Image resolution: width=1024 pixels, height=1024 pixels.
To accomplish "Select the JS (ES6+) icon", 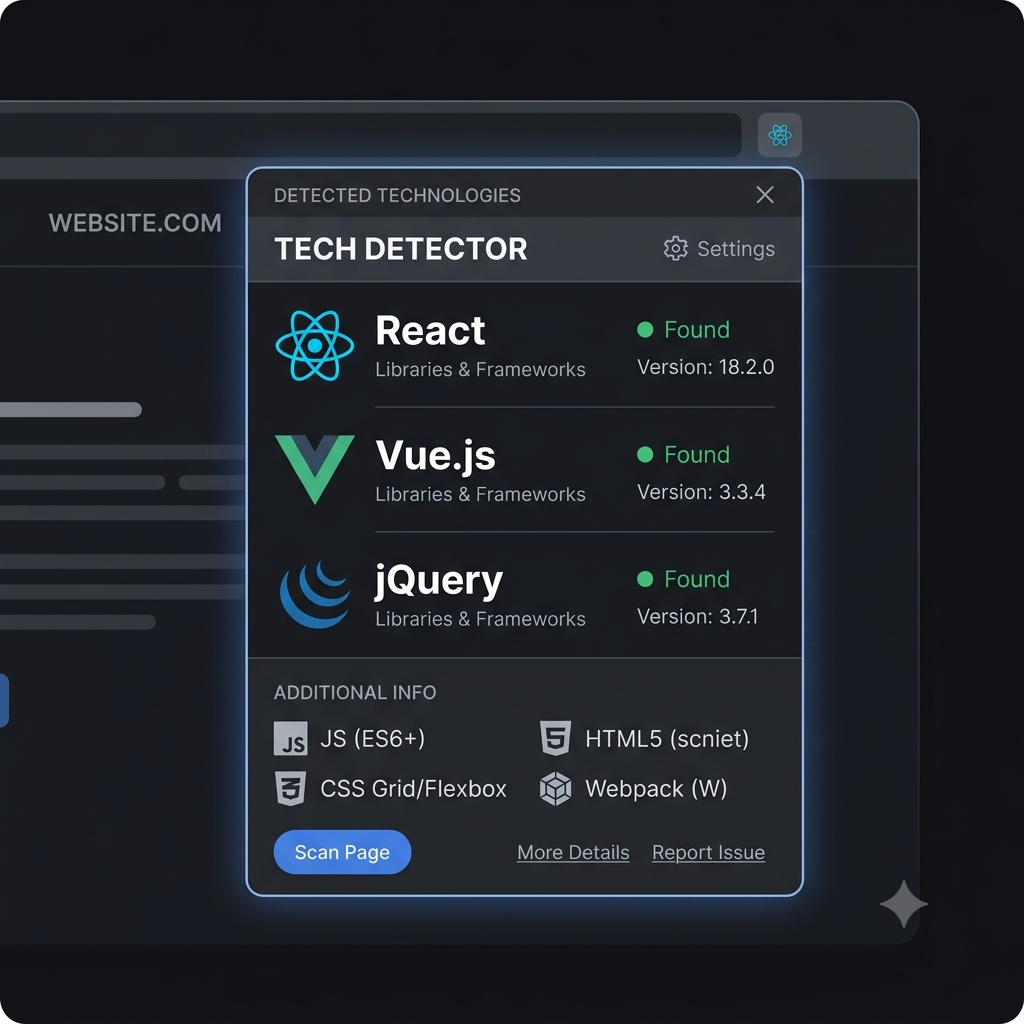I will tap(291, 739).
